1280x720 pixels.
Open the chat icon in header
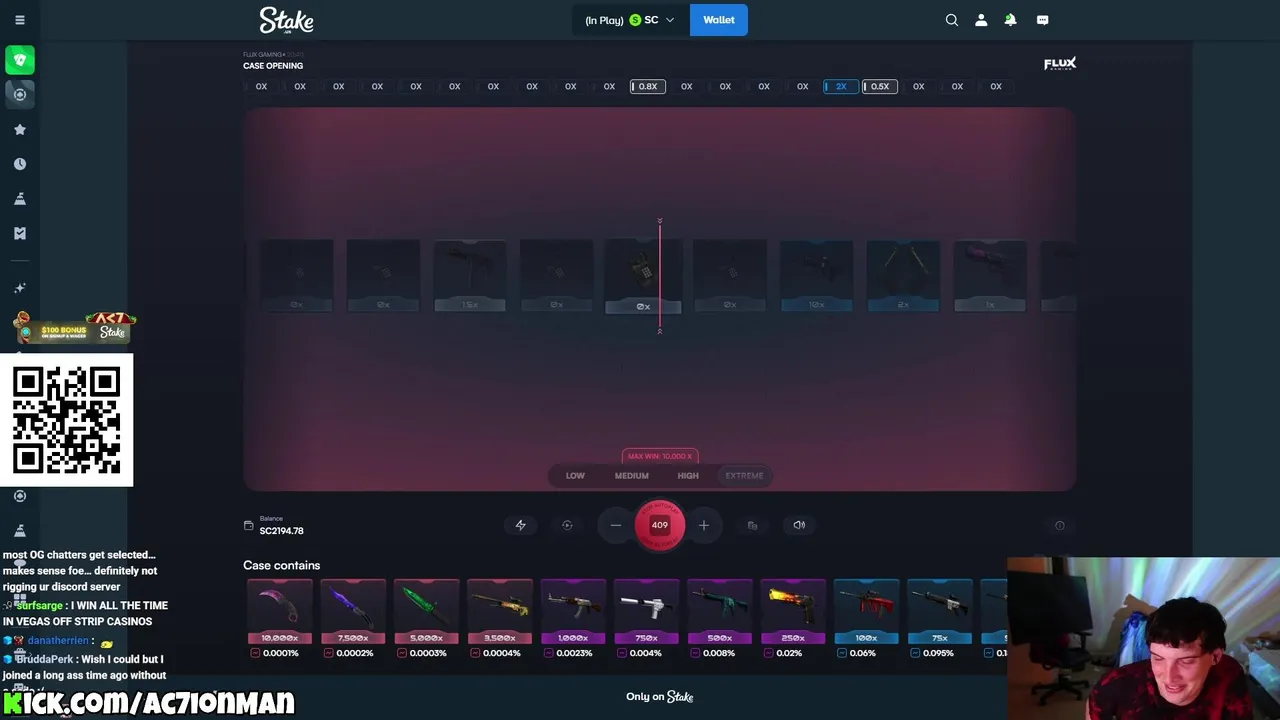(x=1043, y=20)
